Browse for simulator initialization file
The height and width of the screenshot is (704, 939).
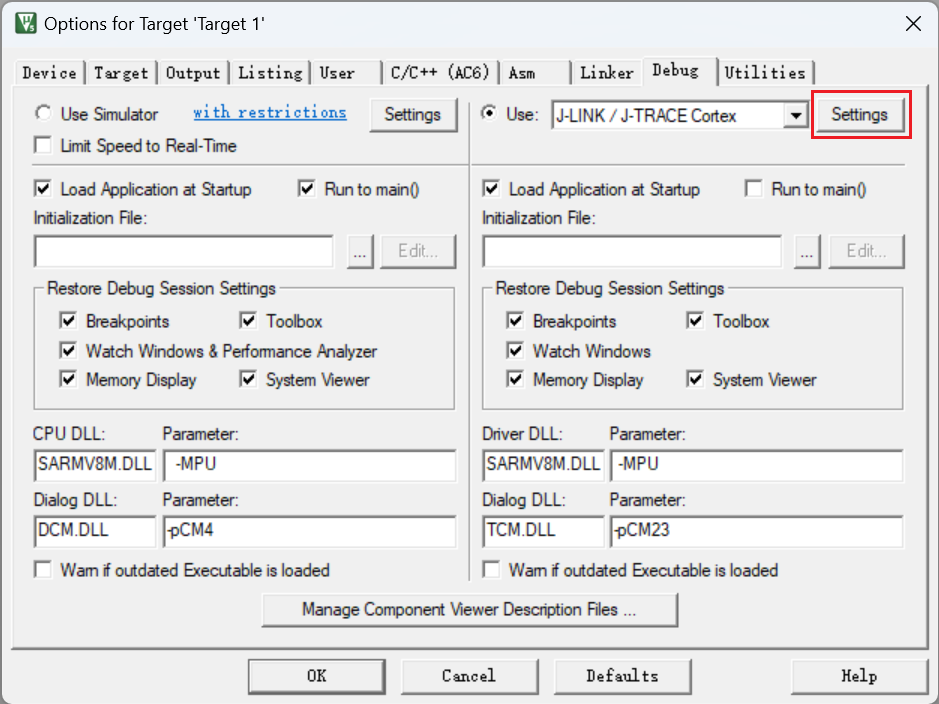click(360, 251)
